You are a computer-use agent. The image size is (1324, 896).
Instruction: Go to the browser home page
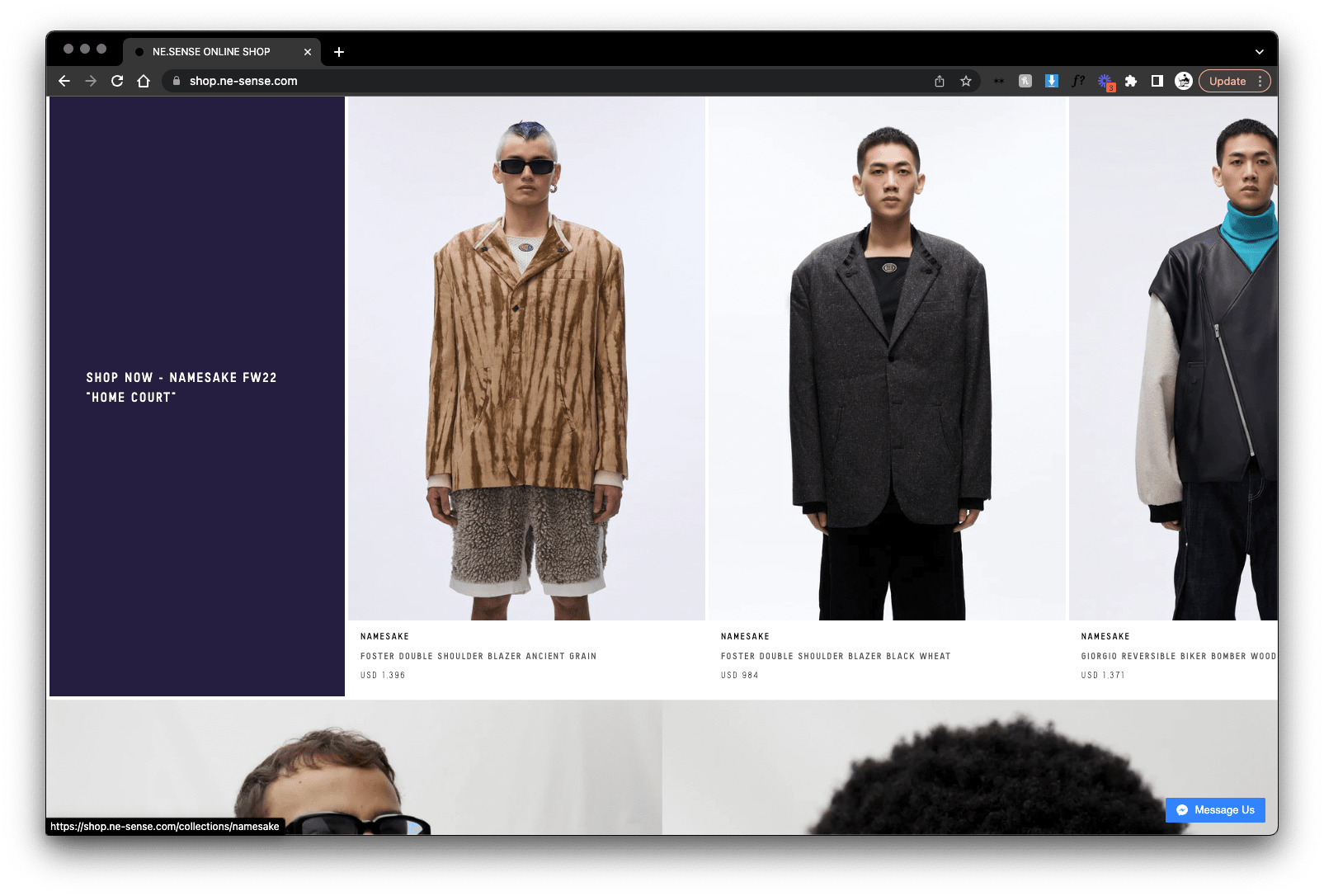pyautogui.click(x=144, y=81)
